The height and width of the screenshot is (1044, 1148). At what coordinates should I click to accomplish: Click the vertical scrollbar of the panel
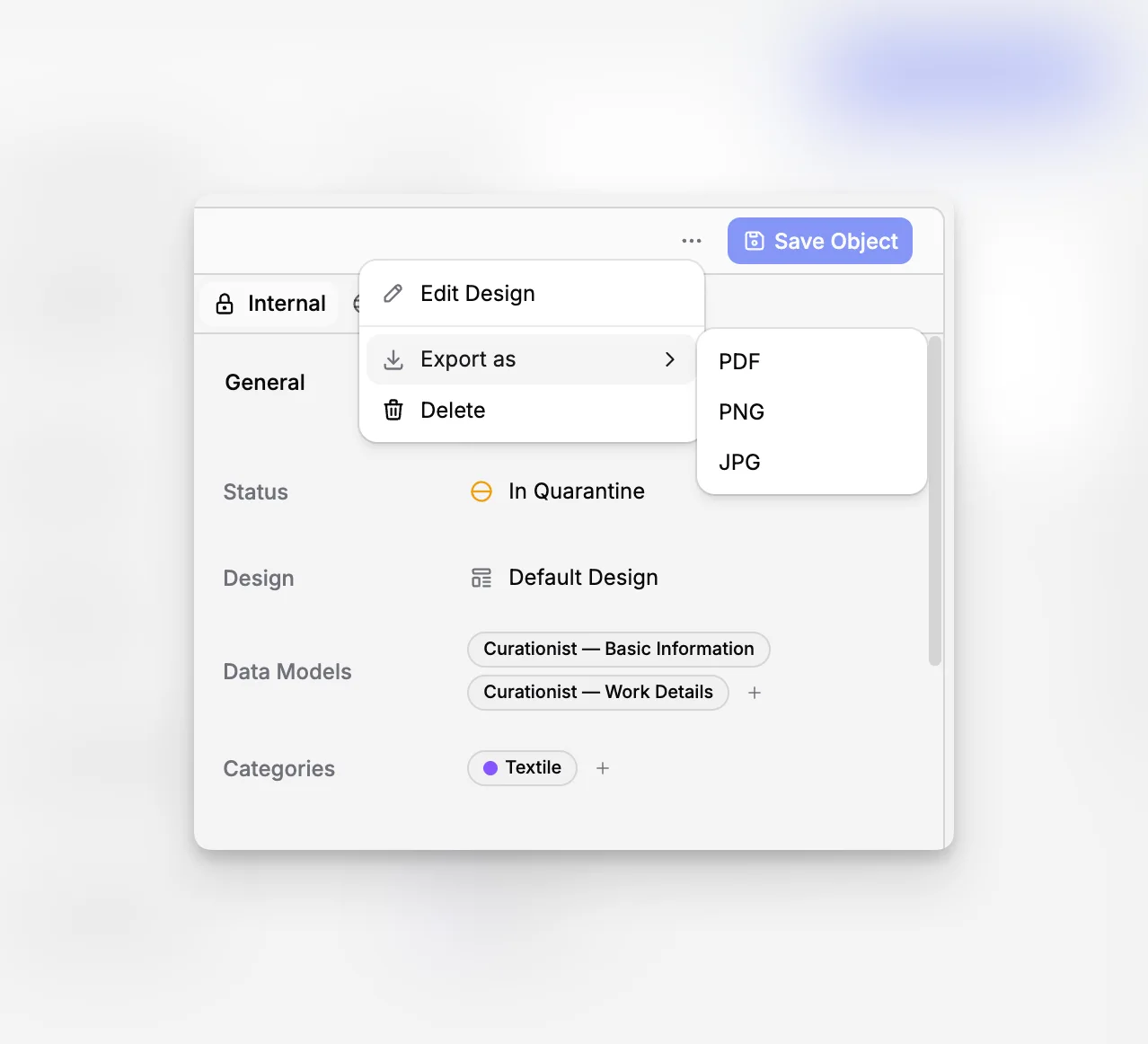tap(935, 500)
